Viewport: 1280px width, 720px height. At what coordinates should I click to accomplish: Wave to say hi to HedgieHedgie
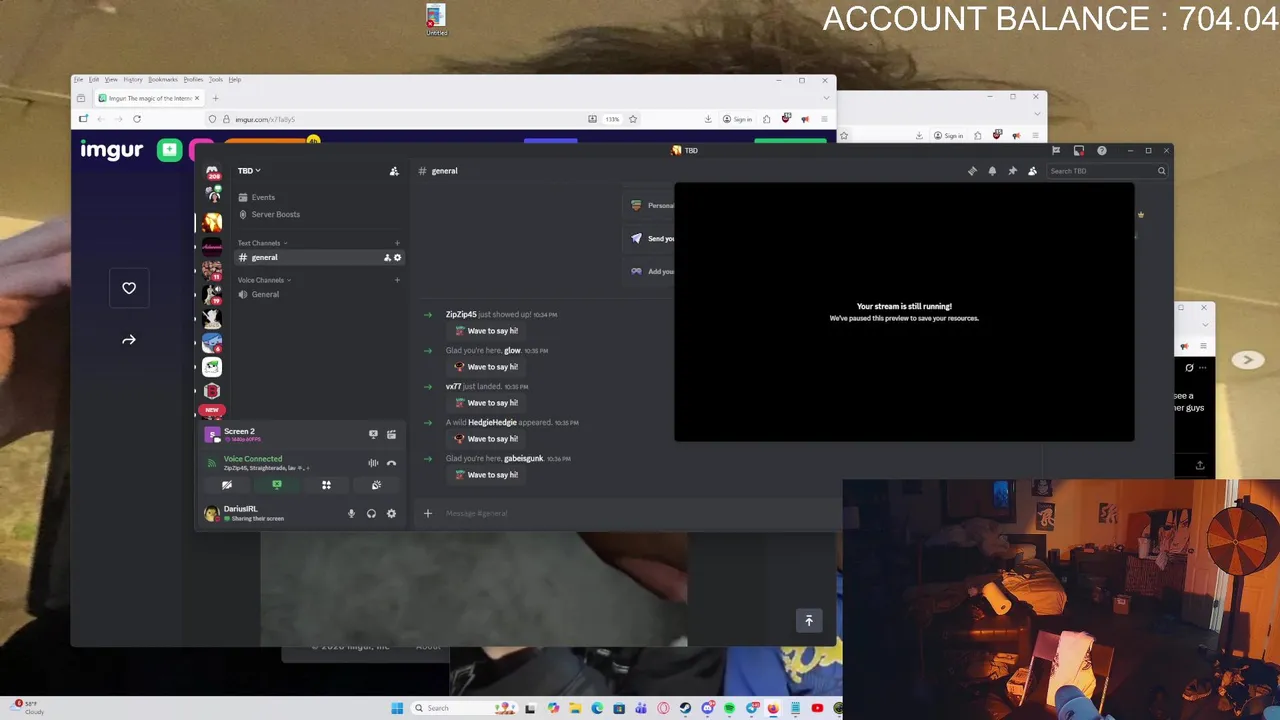[487, 439]
